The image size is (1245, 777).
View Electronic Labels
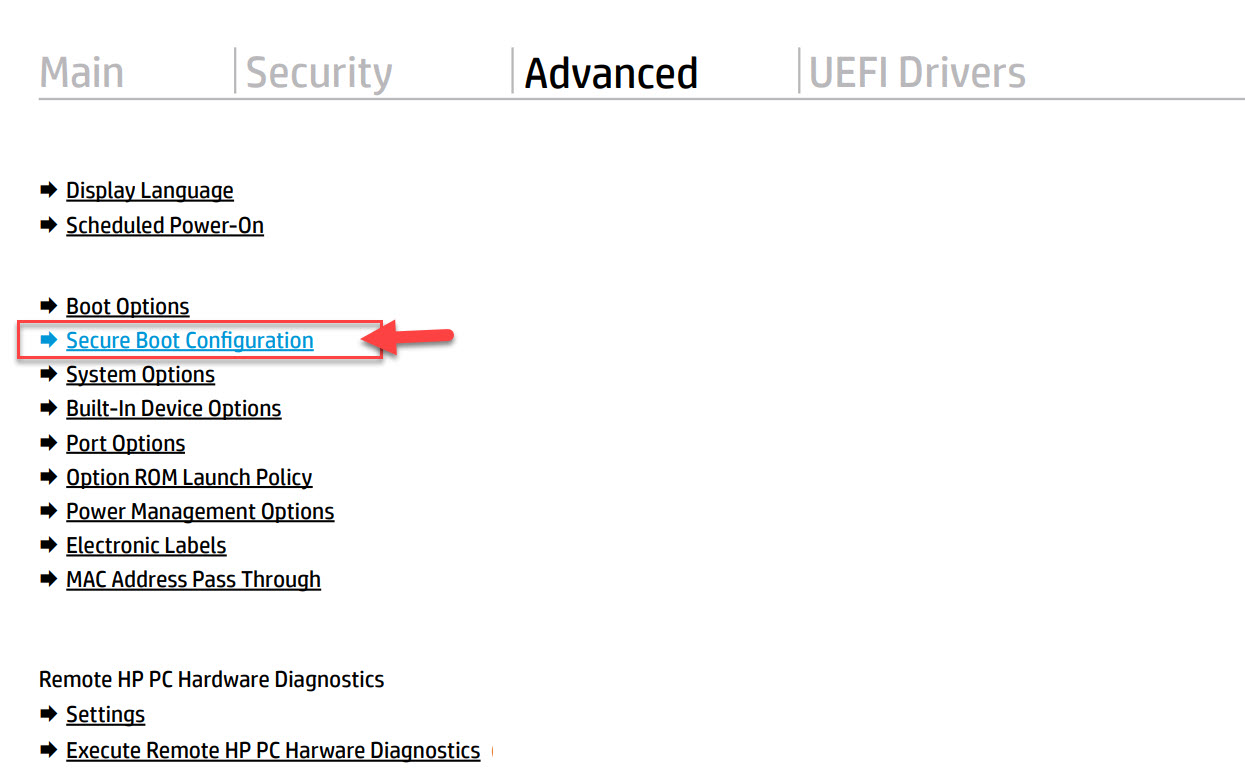pyautogui.click(x=146, y=545)
